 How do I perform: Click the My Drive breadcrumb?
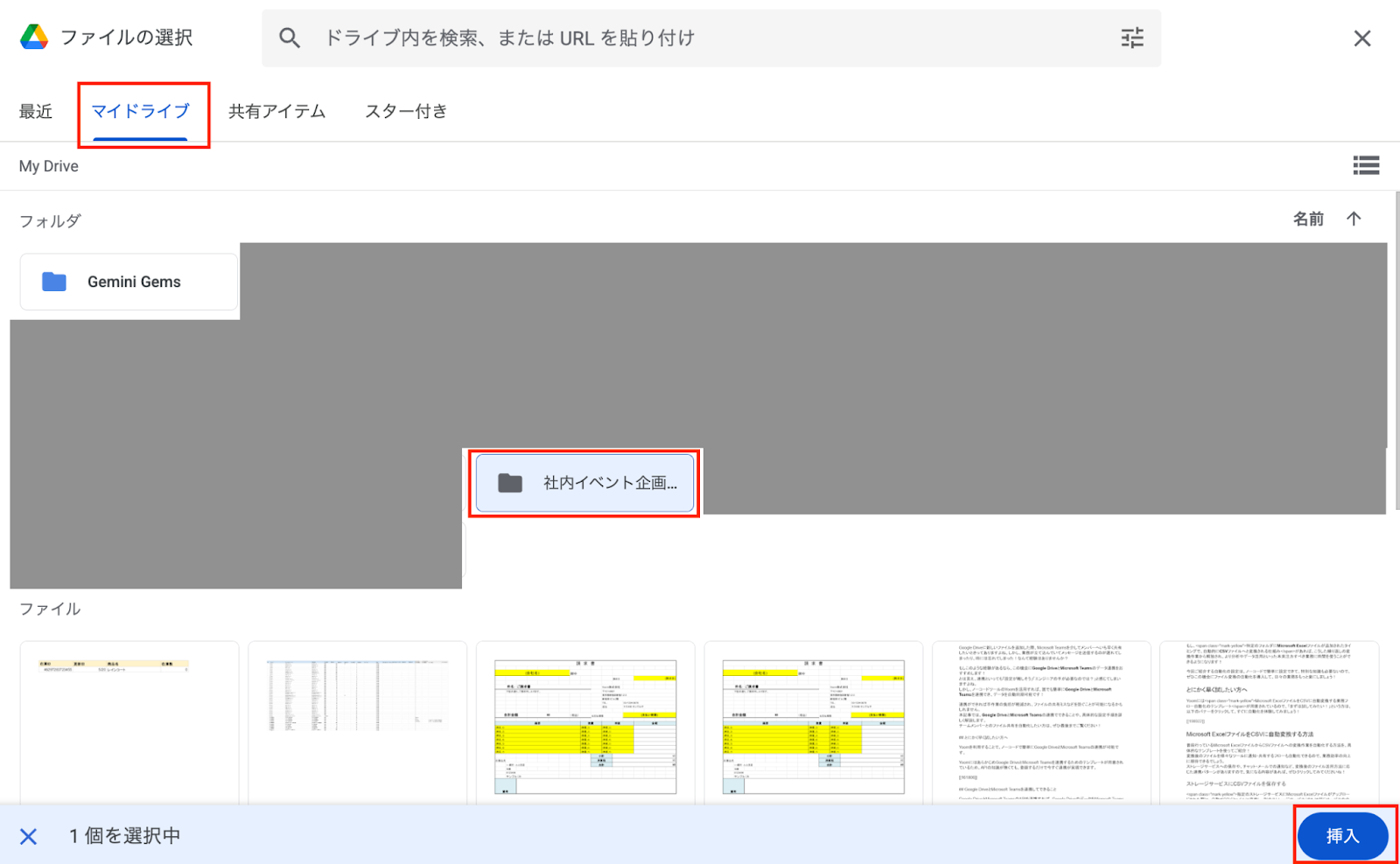(x=49, y=166)
